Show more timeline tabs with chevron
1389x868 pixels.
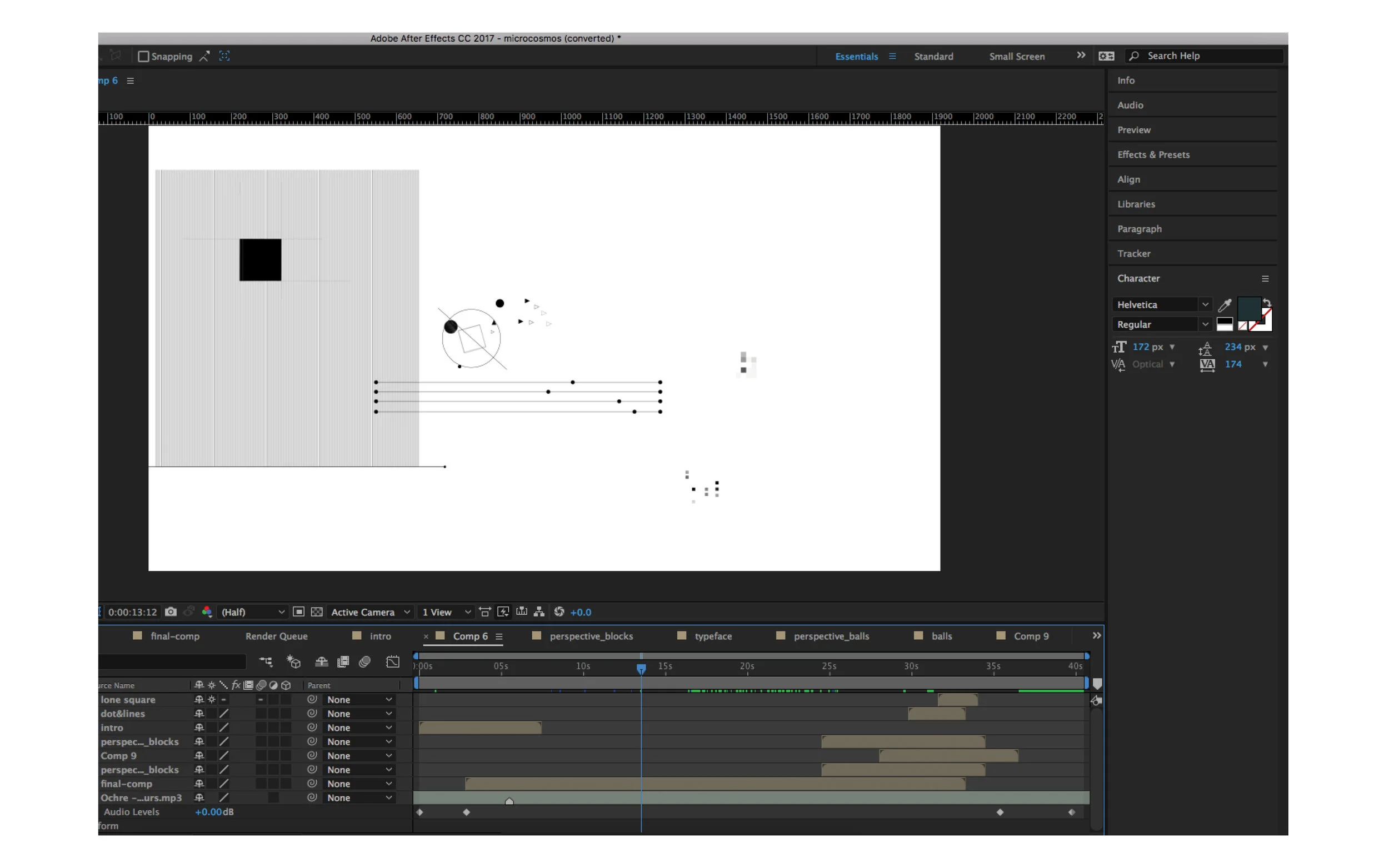(x=1096, y=635)
